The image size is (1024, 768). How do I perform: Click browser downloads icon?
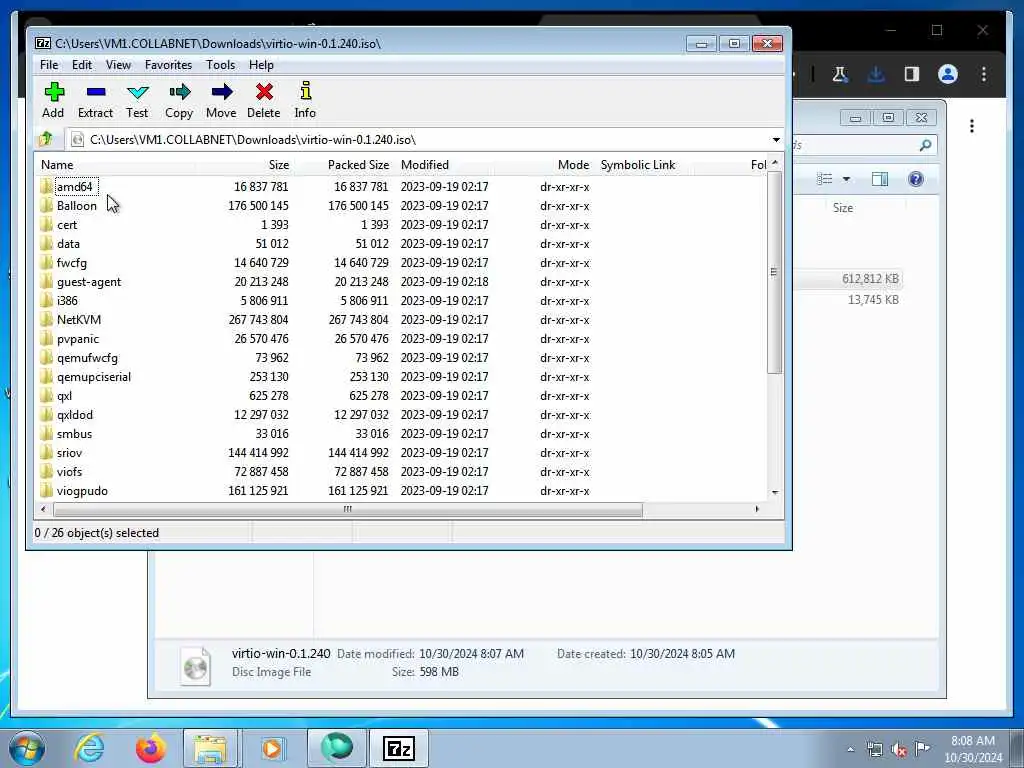[x=876, y=74]
